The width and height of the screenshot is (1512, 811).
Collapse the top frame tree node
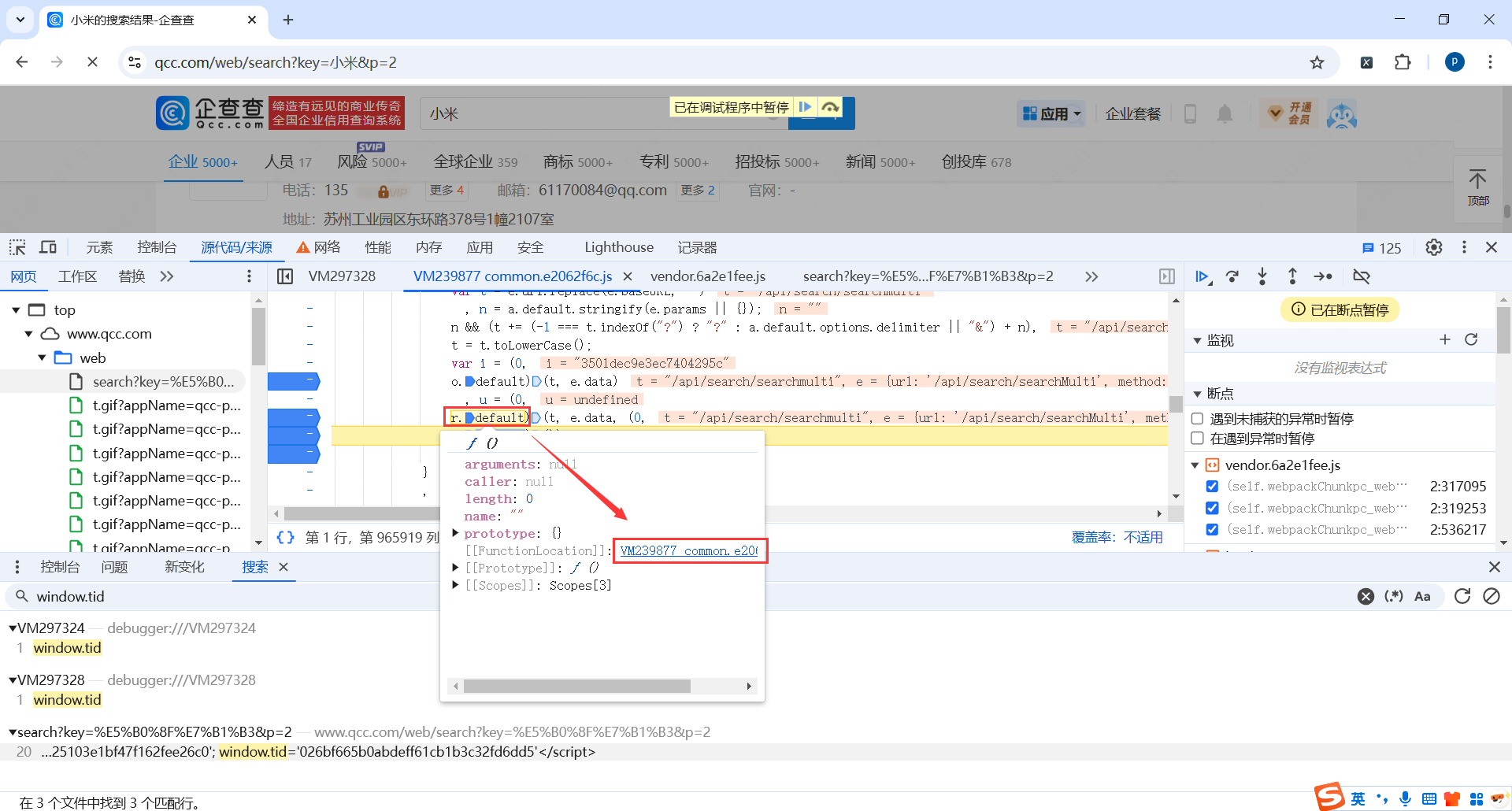pos(16,310)
